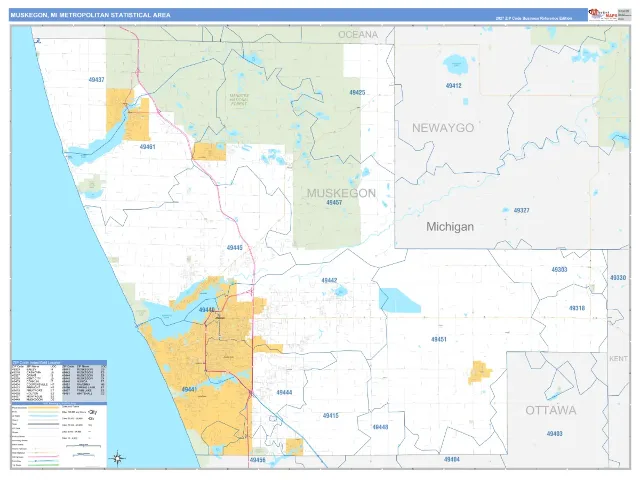
Task: Select ZIP code 49404 label
Action: (451, 460)
